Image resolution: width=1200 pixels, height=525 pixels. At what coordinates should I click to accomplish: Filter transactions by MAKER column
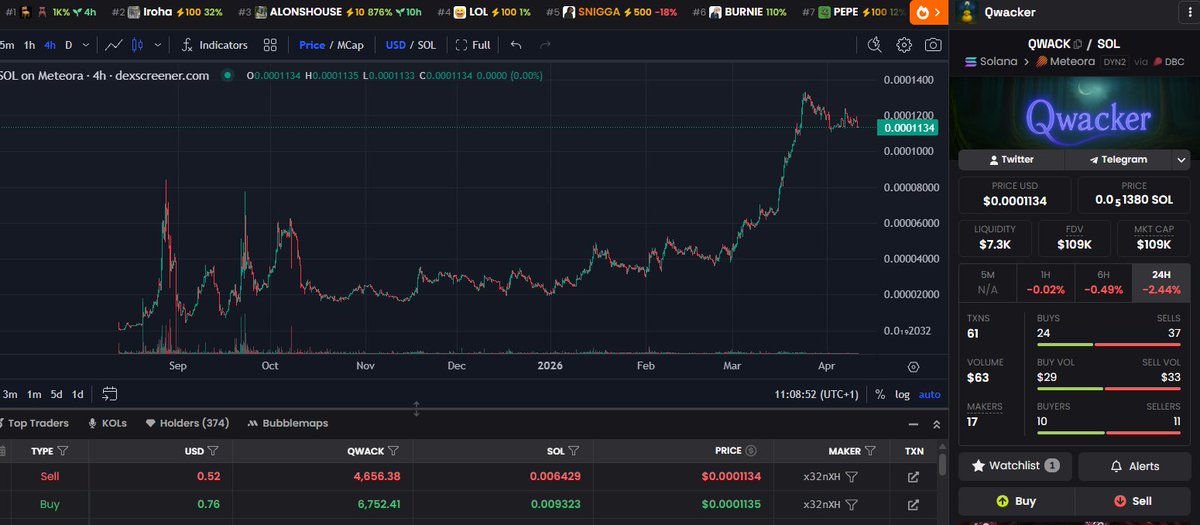pos(870,451)
